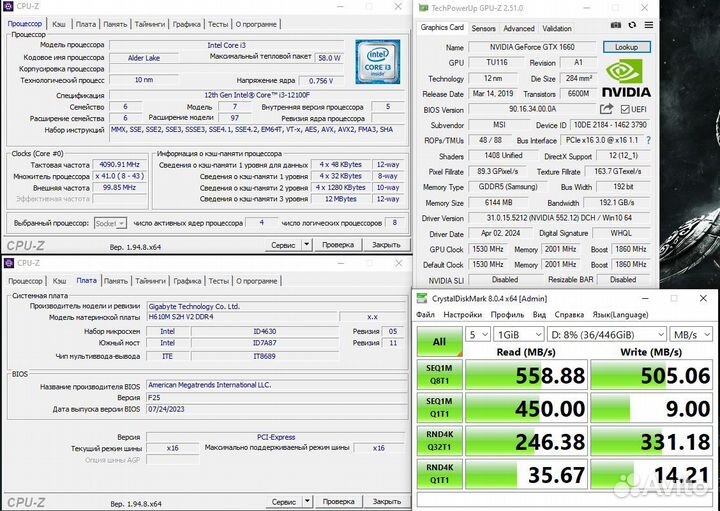Open Сервис dropdown arrow in bottom CPU-Z window
The height and width of the screenshot is (511, 720).
[307, 501]
